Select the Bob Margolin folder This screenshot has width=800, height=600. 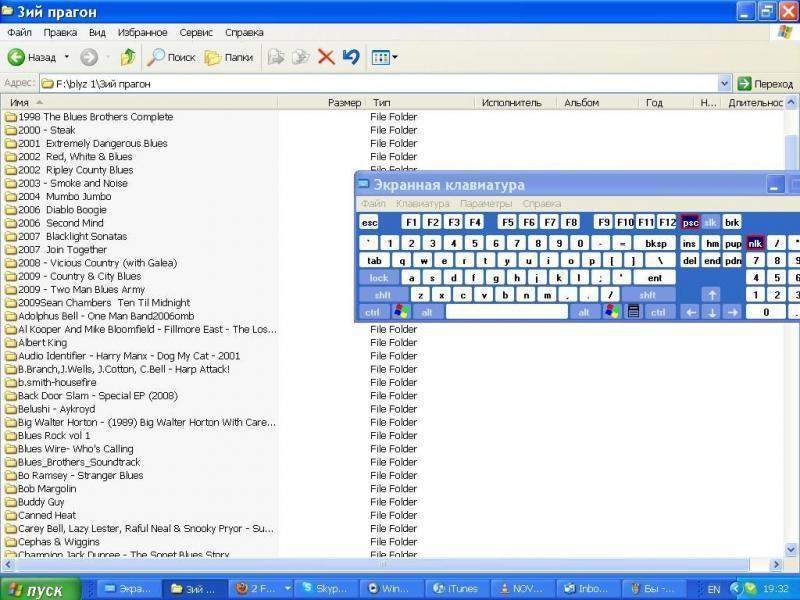pos(41,488)
